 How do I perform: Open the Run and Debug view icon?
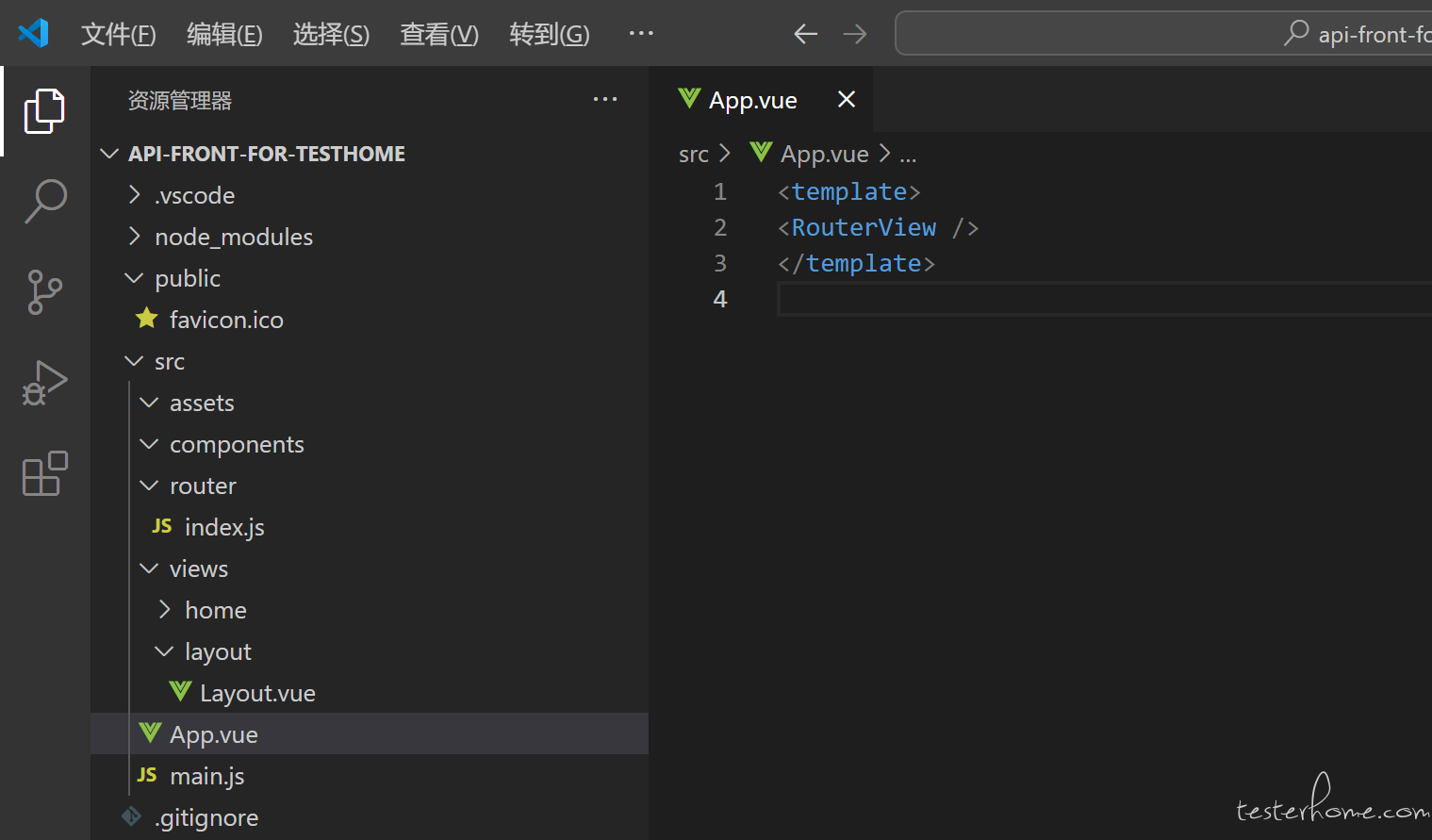coord(44,383)
